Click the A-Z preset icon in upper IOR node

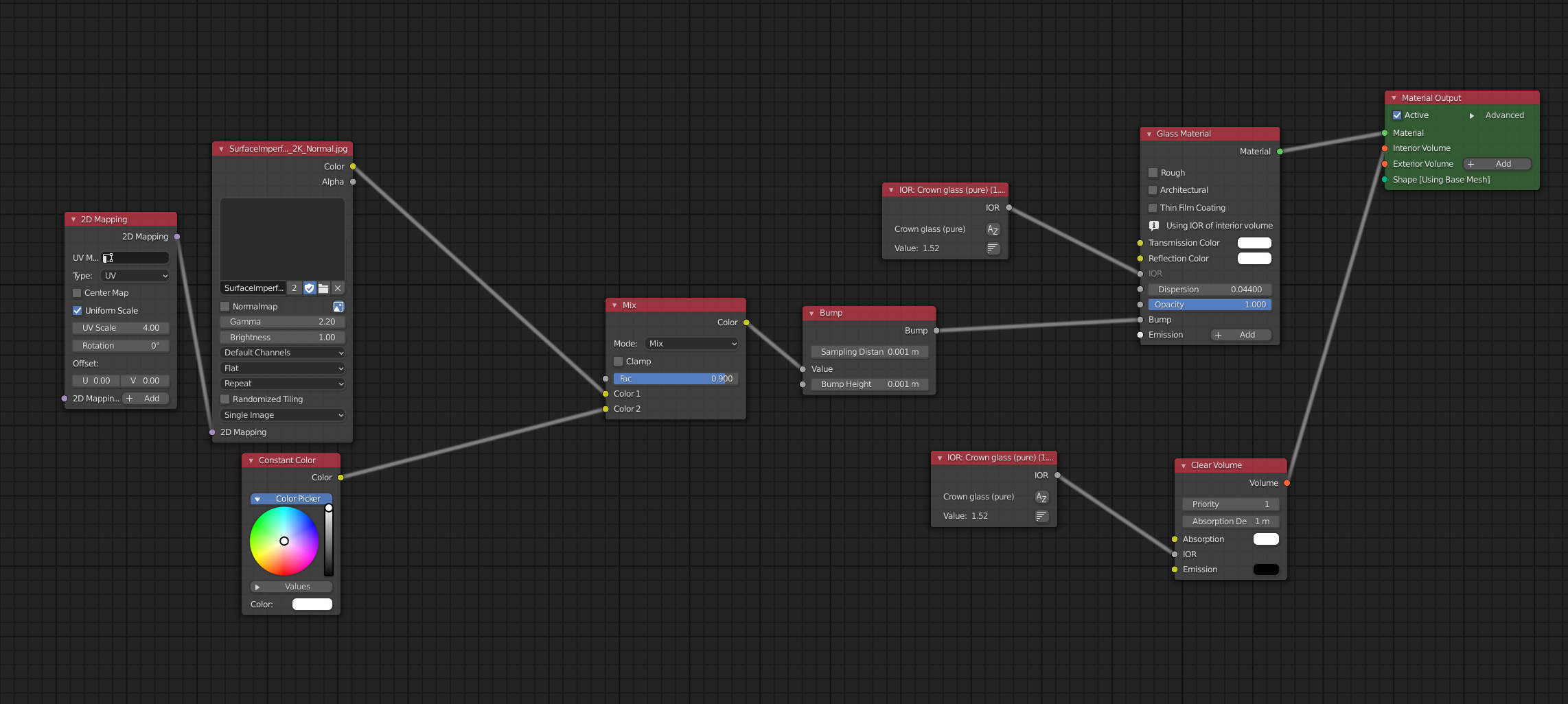tap(993, 230)
